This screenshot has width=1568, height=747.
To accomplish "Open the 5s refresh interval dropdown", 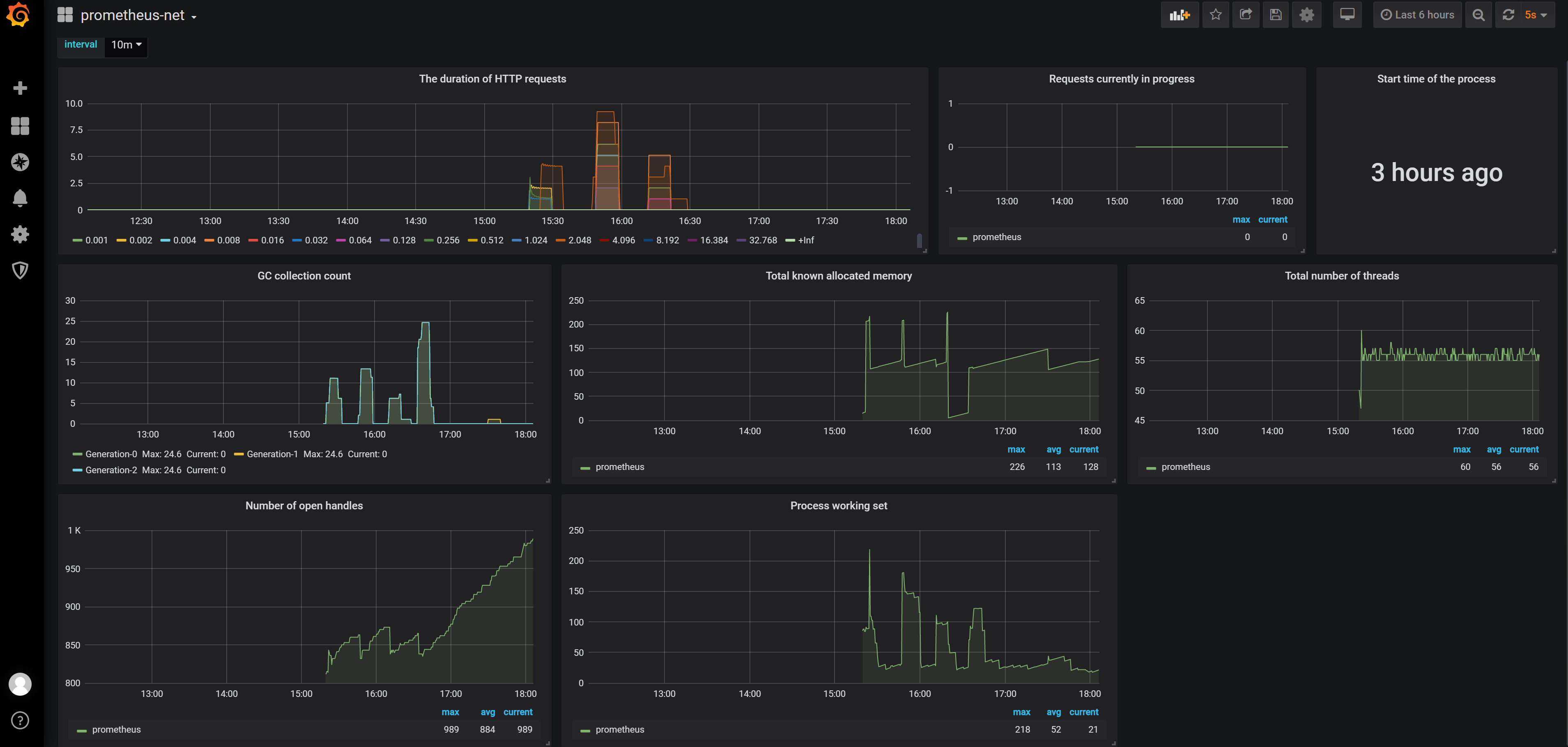I will click(1535, 15).
